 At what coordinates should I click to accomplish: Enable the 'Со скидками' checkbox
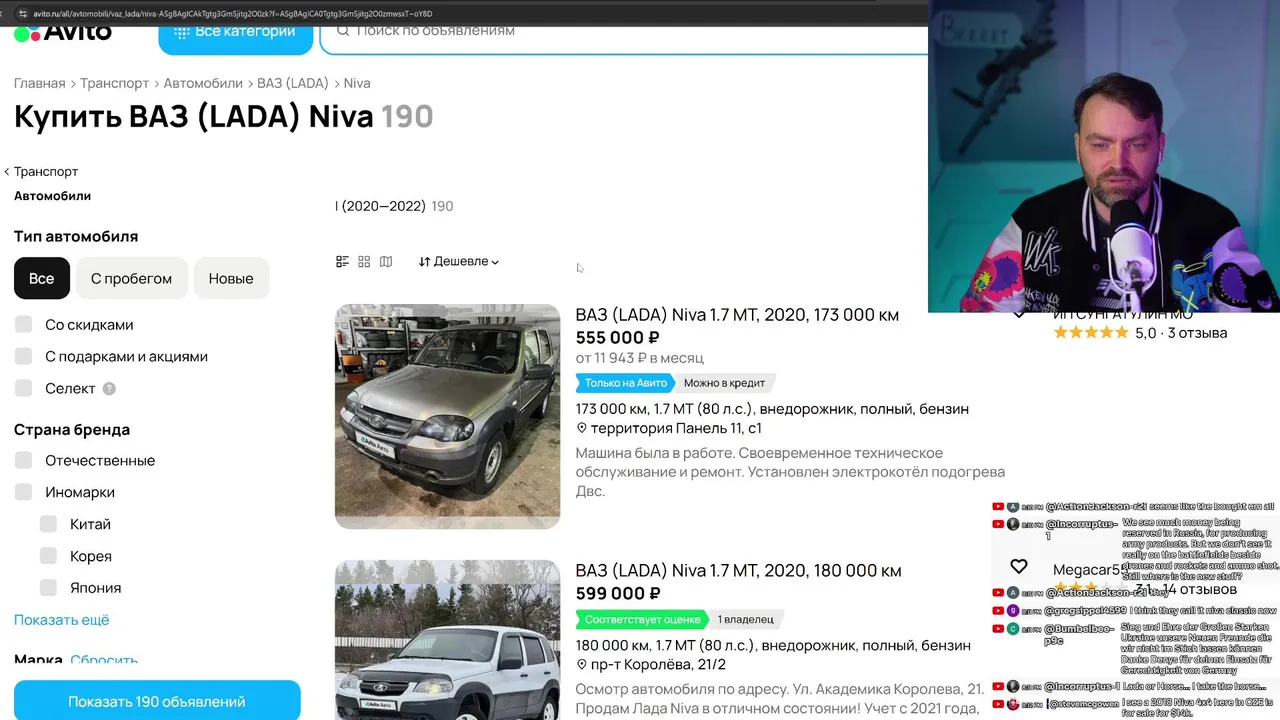click(24, 325)
